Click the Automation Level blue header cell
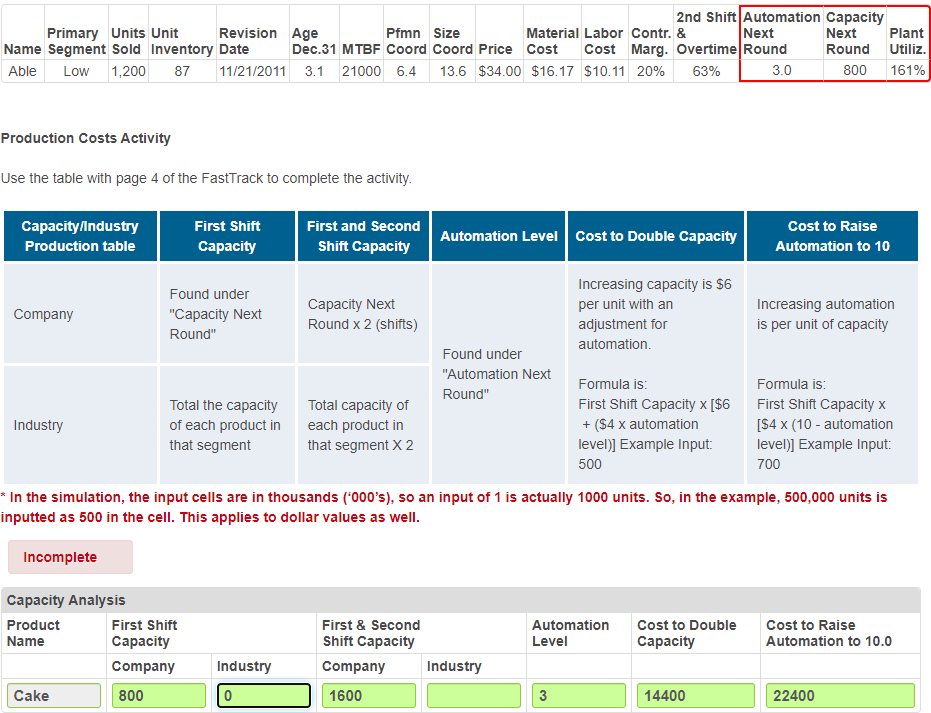 (499, 236)
